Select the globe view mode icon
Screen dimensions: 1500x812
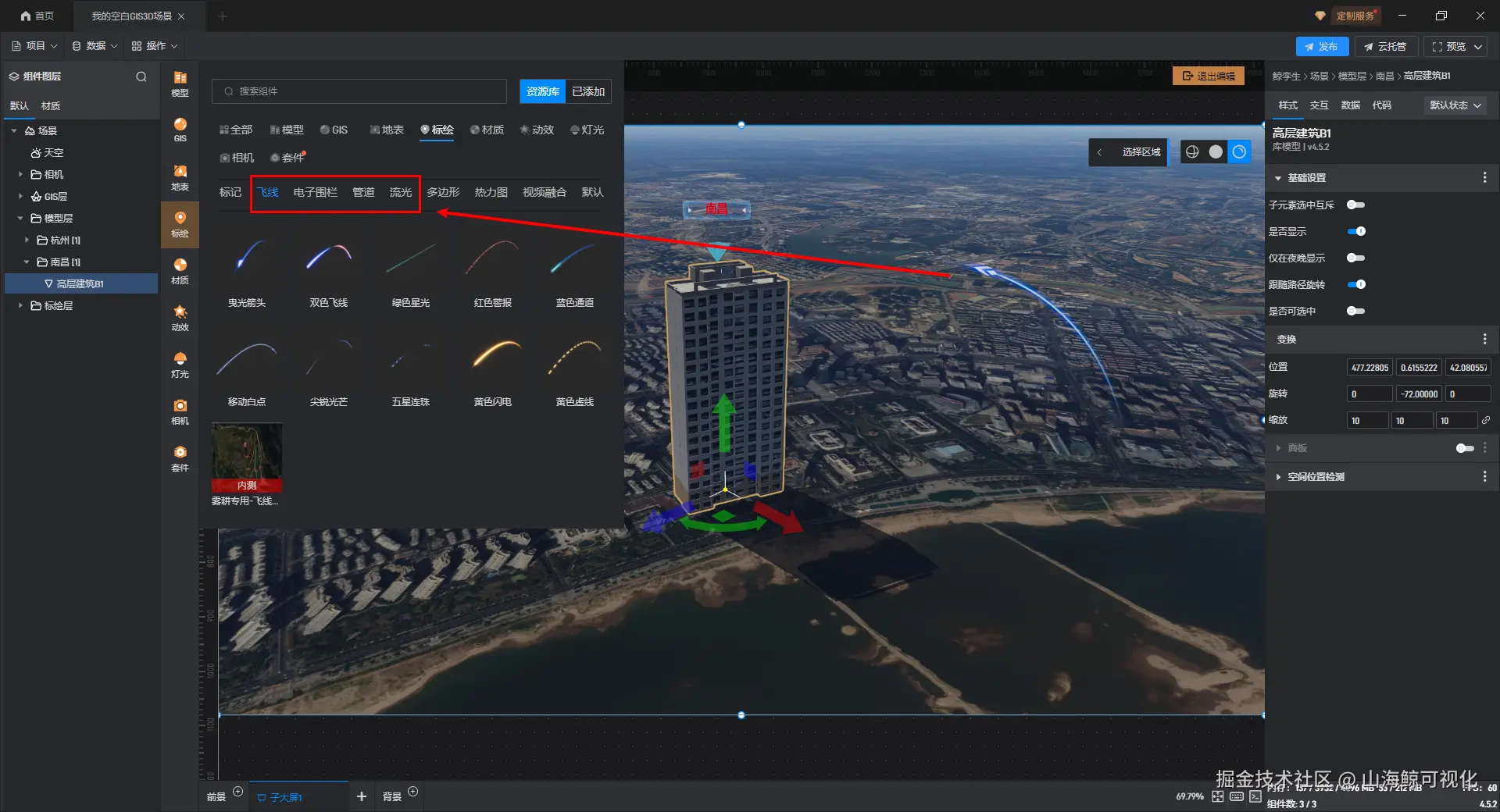(1192, 152)
